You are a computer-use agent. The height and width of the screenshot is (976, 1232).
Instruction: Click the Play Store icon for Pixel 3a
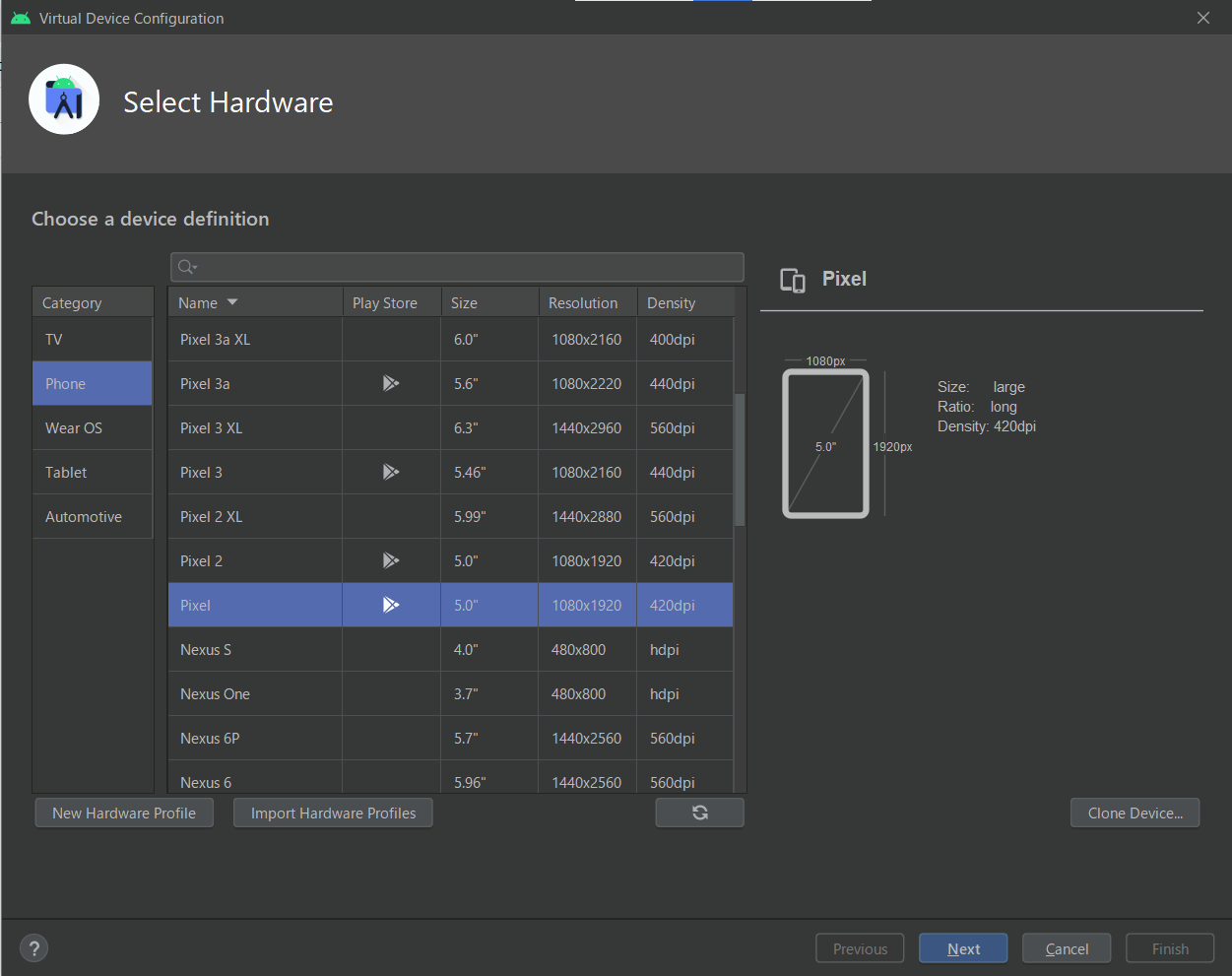pos(391,383)
